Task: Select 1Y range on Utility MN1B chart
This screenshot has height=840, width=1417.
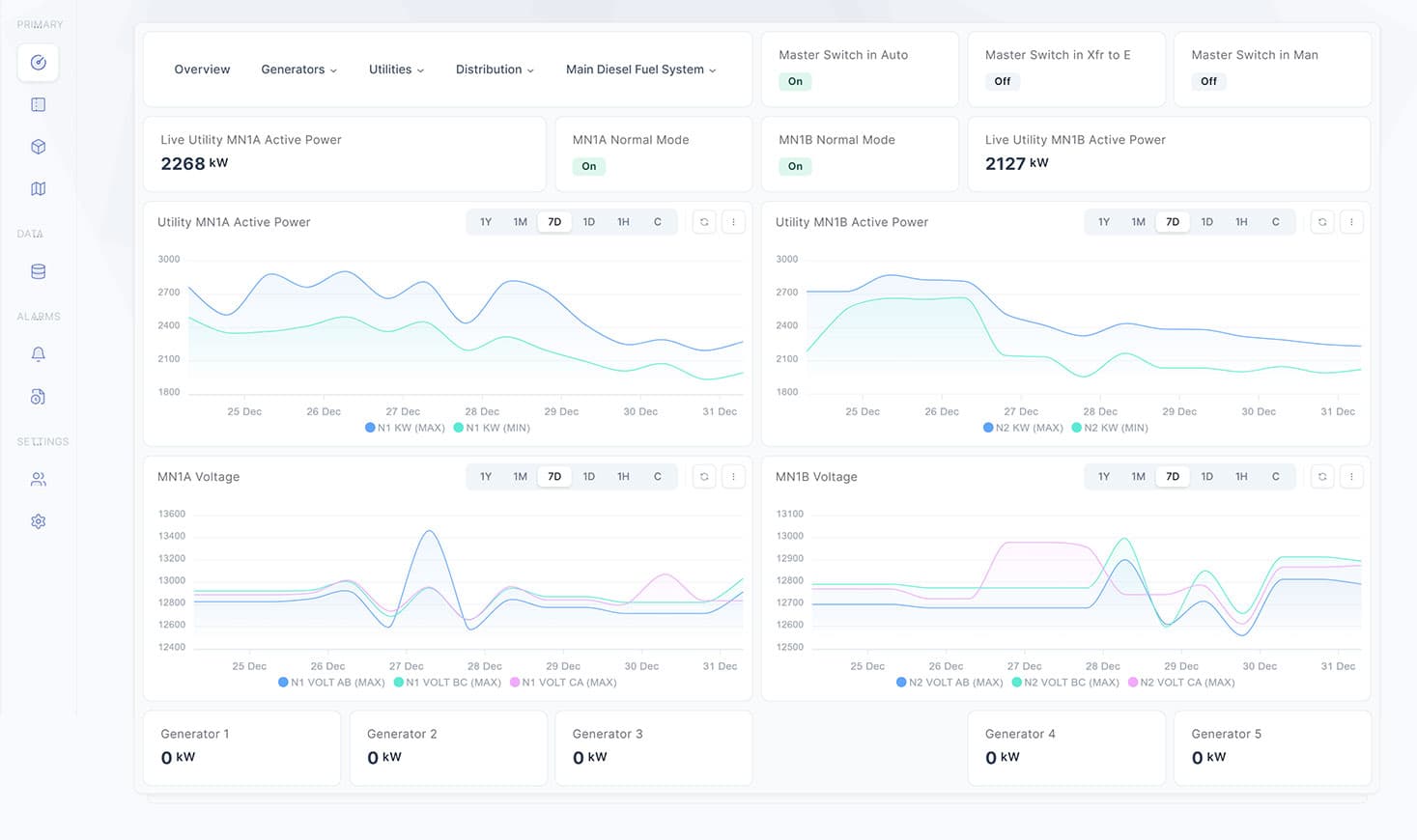Action: point(1103,222)
